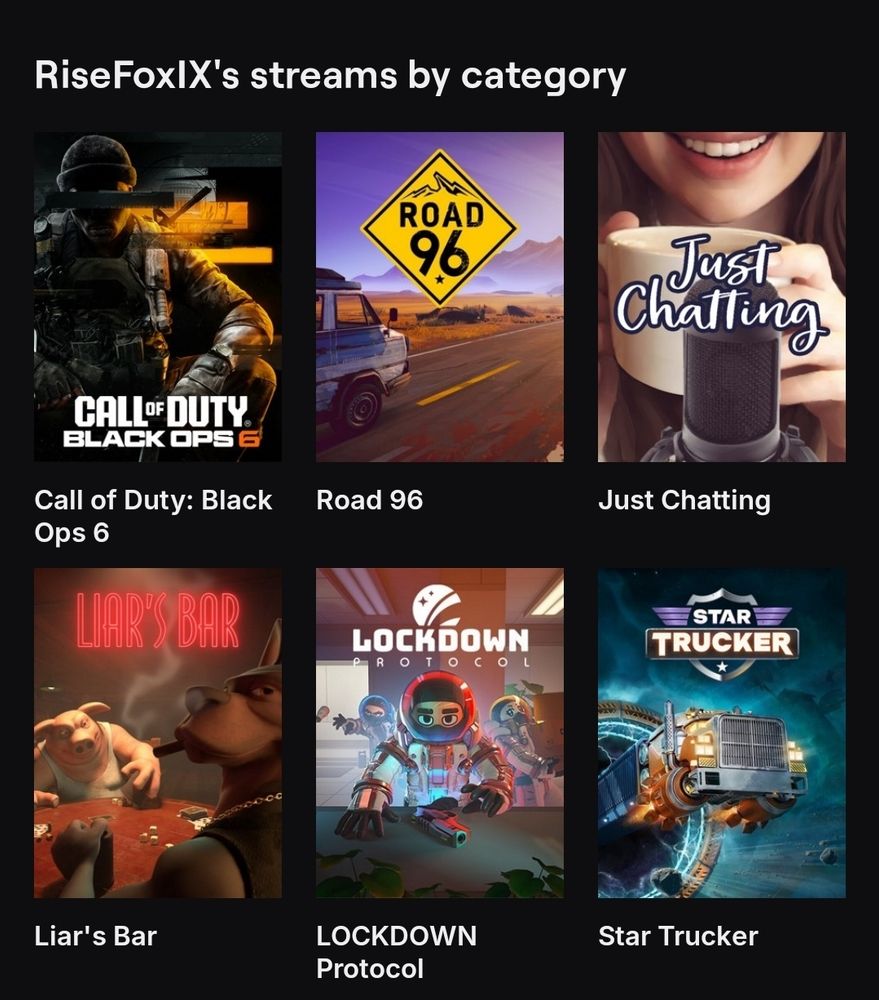
Task: Click the 'Star Trucker' title text
Action: click(678, 936)
